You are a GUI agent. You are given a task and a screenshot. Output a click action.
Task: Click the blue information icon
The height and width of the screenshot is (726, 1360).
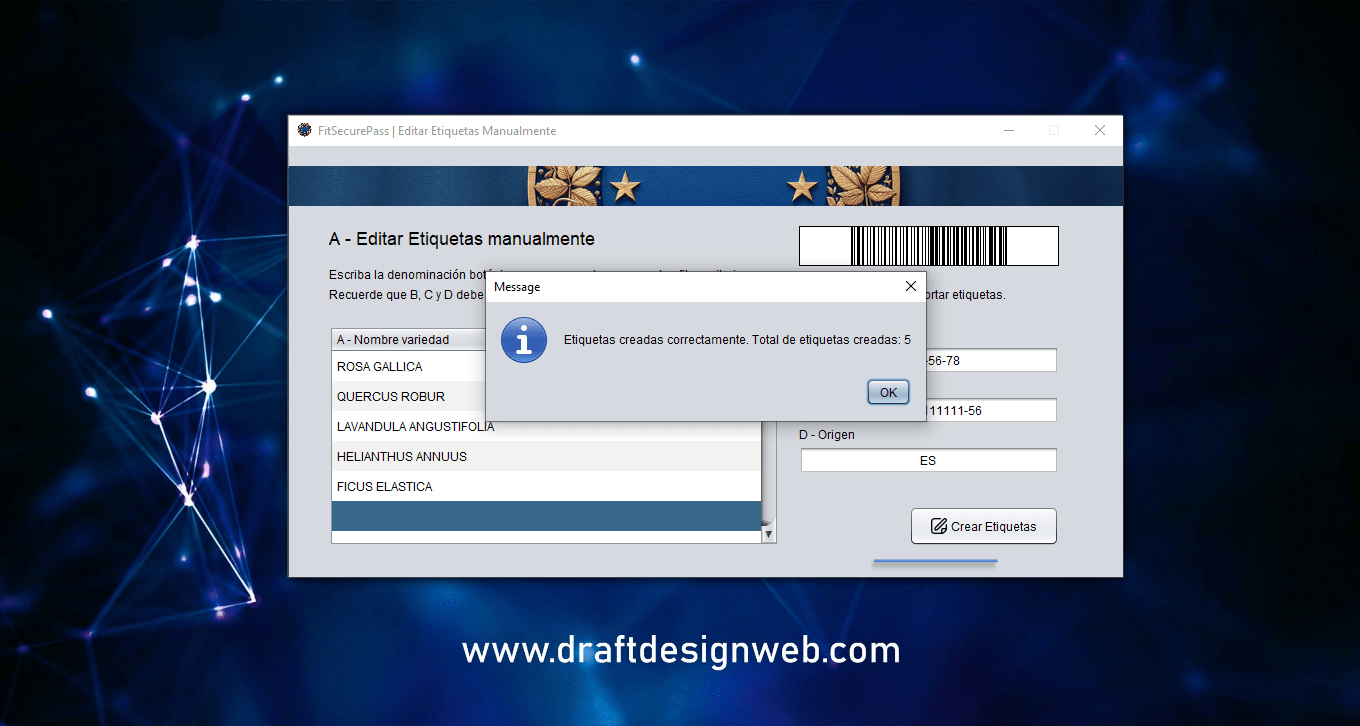523,340
